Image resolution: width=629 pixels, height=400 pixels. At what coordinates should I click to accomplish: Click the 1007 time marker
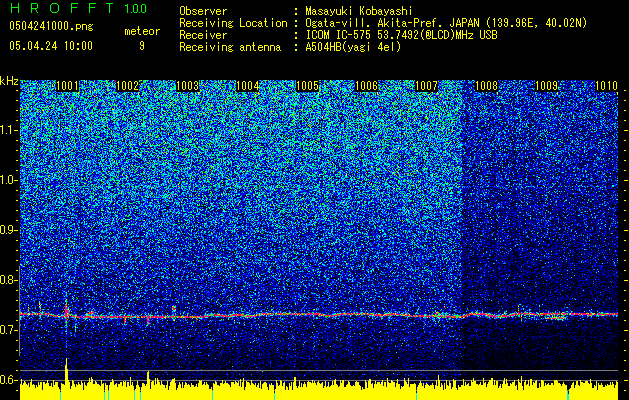tap(426, 86)
